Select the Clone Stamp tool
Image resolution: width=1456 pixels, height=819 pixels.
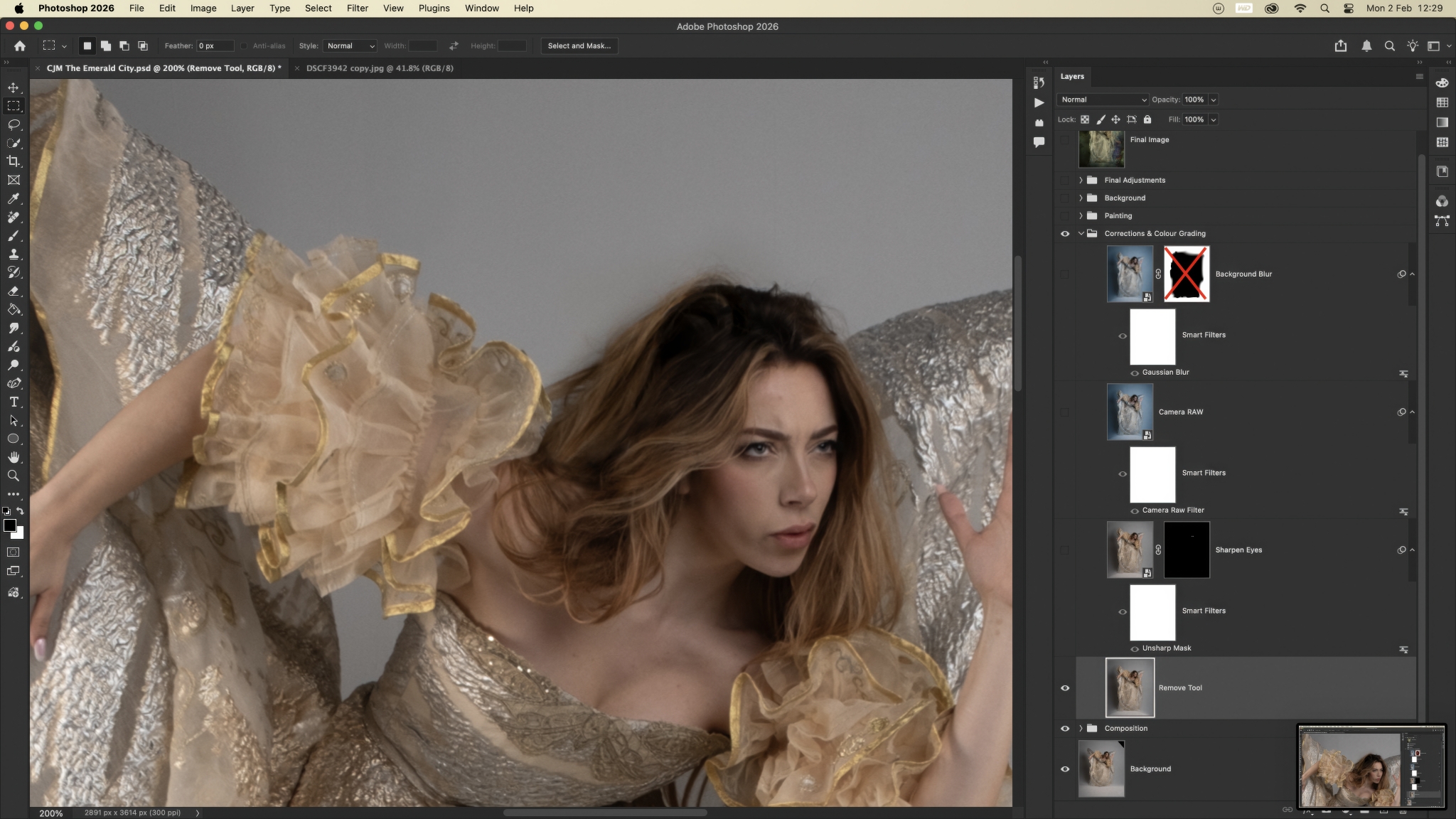(x=14, y=254)
